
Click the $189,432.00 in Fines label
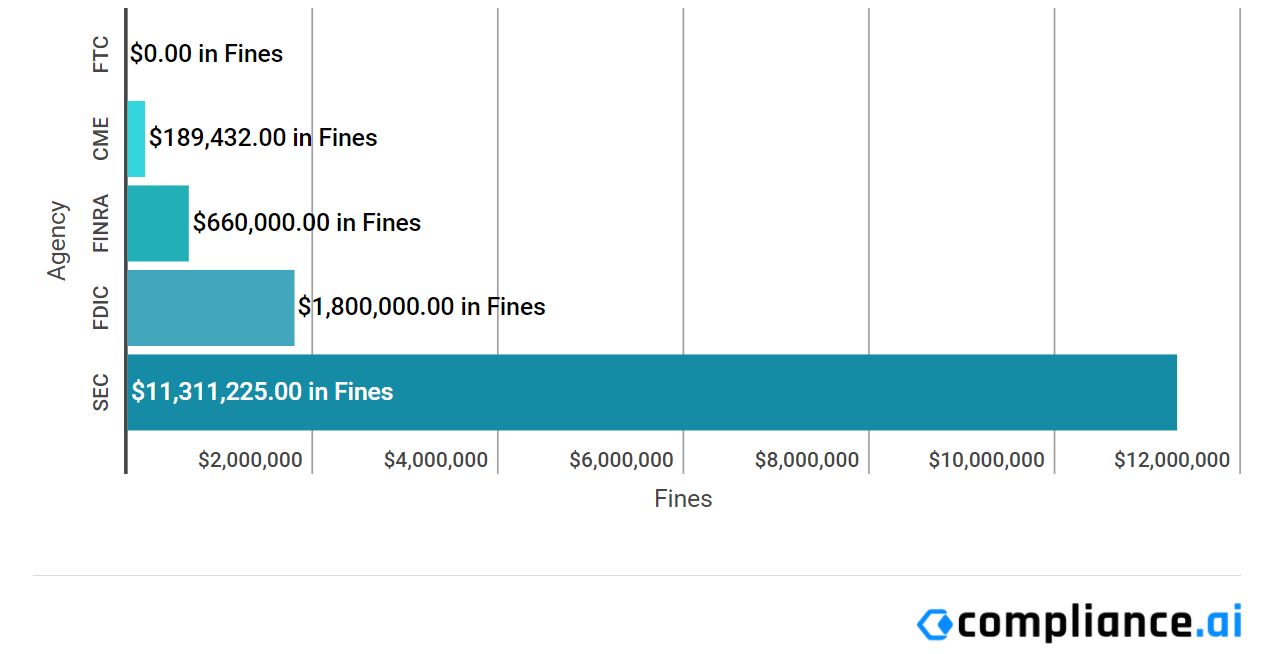pos(263,138)
